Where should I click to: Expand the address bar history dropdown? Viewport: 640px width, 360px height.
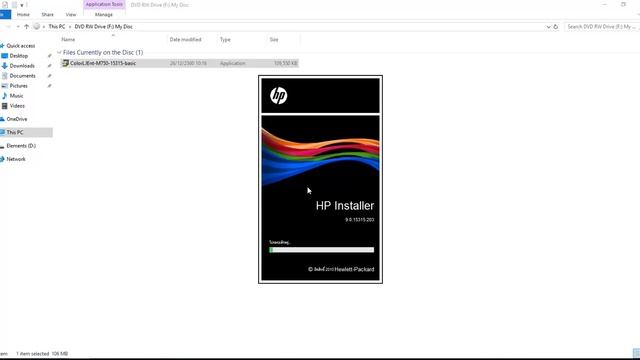(x=548, y=27)
